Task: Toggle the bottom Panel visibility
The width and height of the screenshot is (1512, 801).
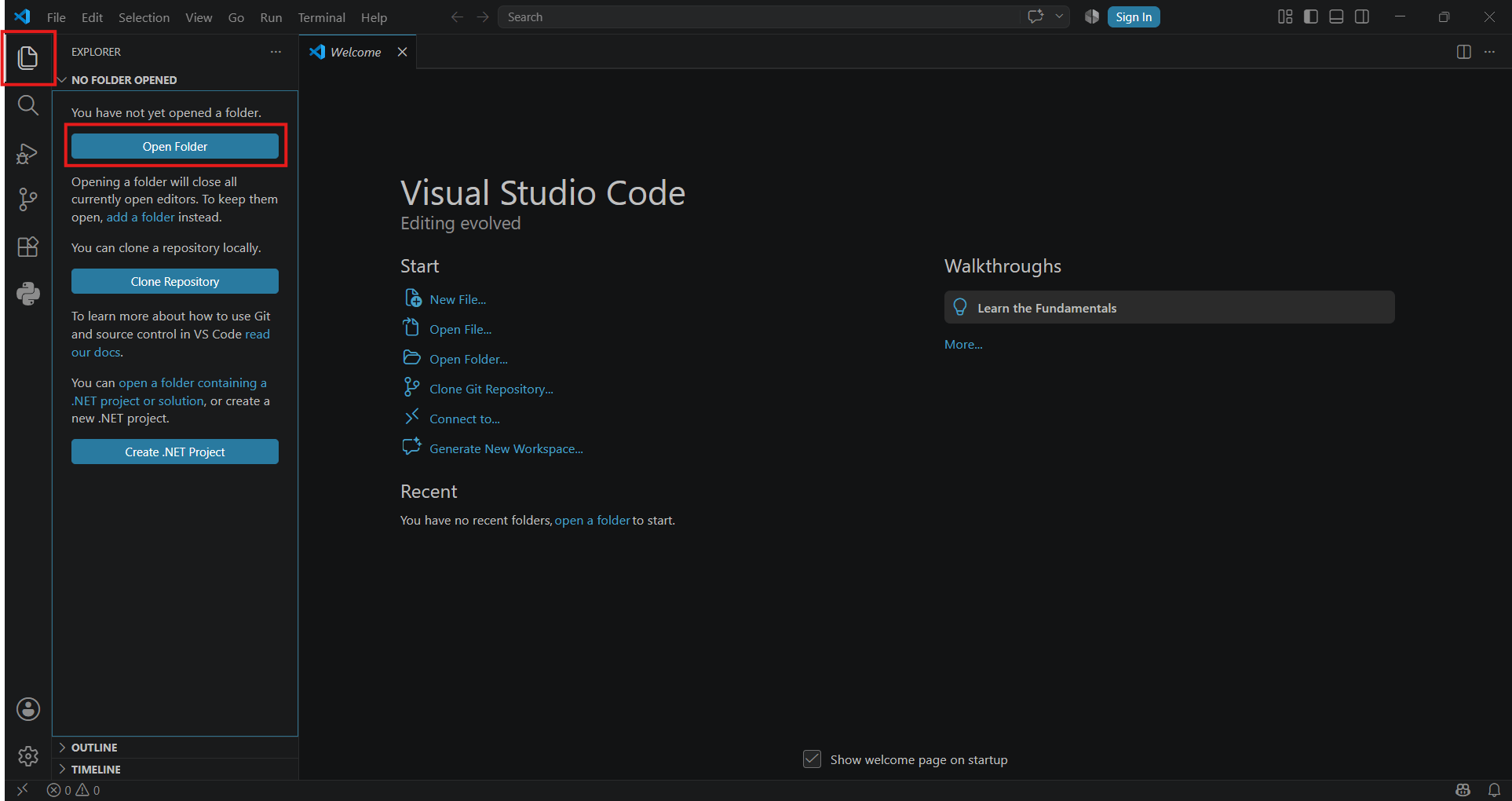Action: (1336, 16)
